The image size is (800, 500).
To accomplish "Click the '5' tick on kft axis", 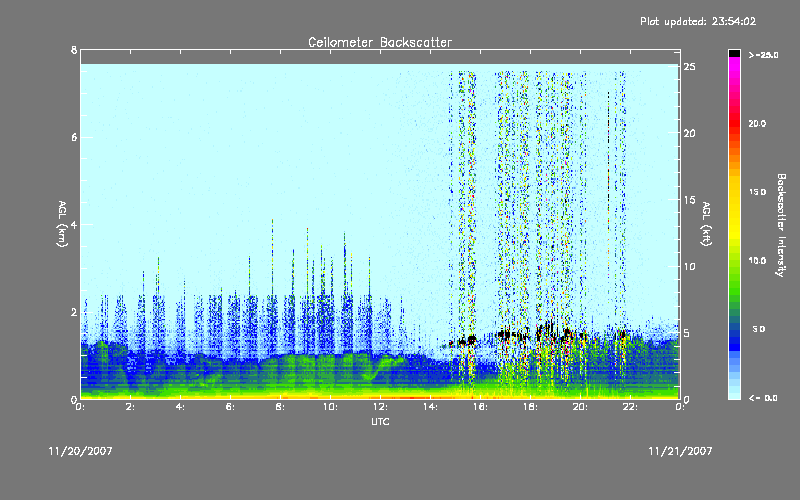I will coord(687,333).
